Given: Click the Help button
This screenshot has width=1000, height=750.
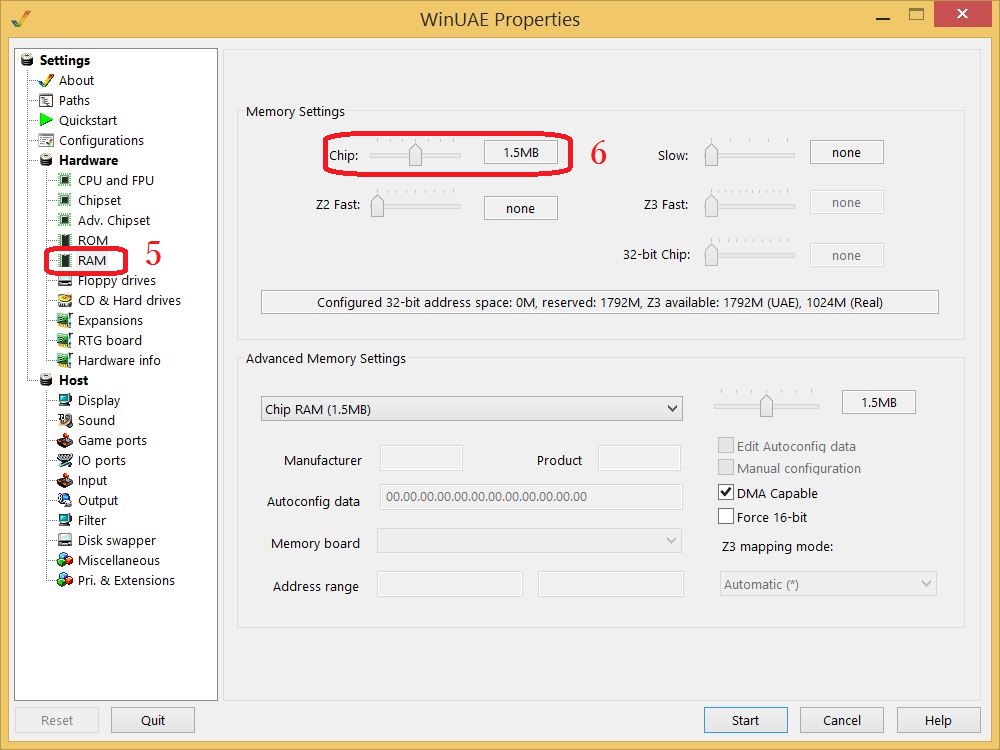Looking at the screenshot, I should coord(938,720).
